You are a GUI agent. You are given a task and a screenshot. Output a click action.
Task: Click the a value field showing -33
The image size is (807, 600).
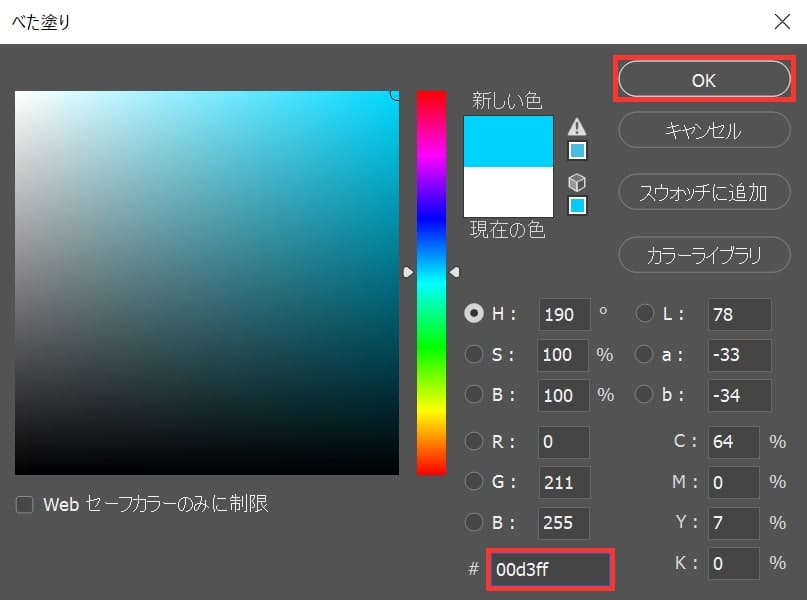[740, 355]
